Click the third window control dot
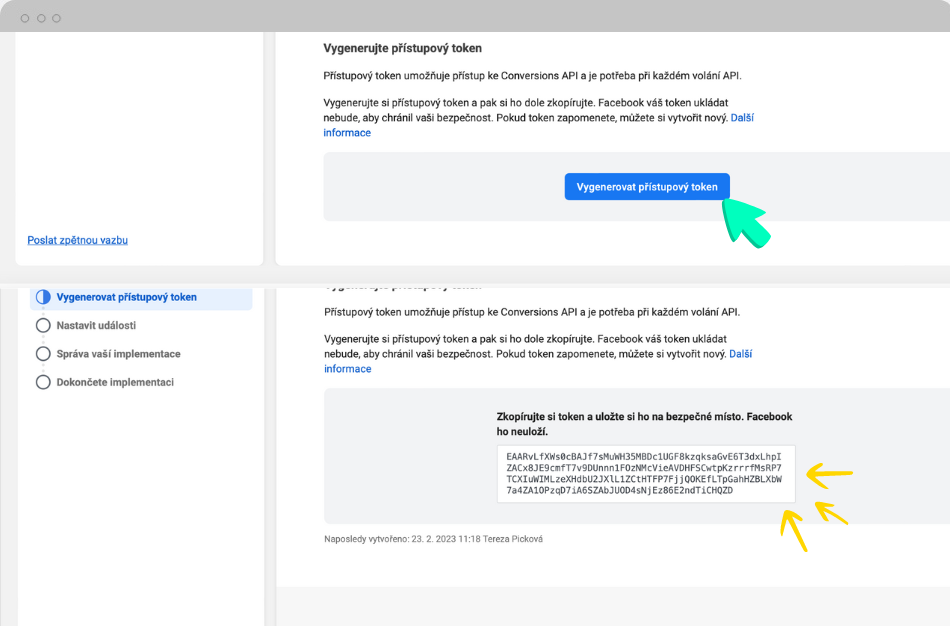Screen dimensions: 950x626 coord(56,18)
